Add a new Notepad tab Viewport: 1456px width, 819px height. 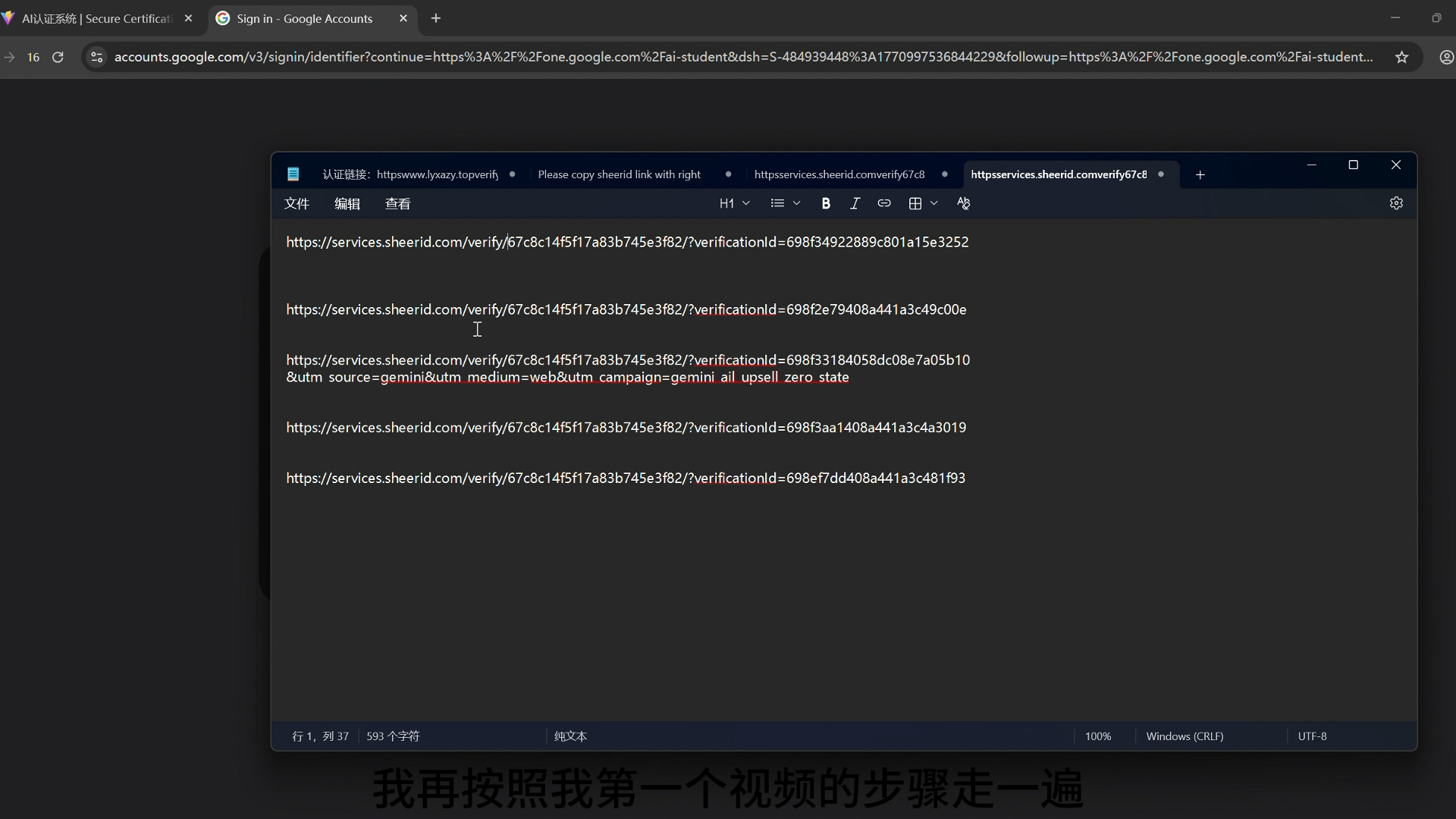click(1200, 174)
